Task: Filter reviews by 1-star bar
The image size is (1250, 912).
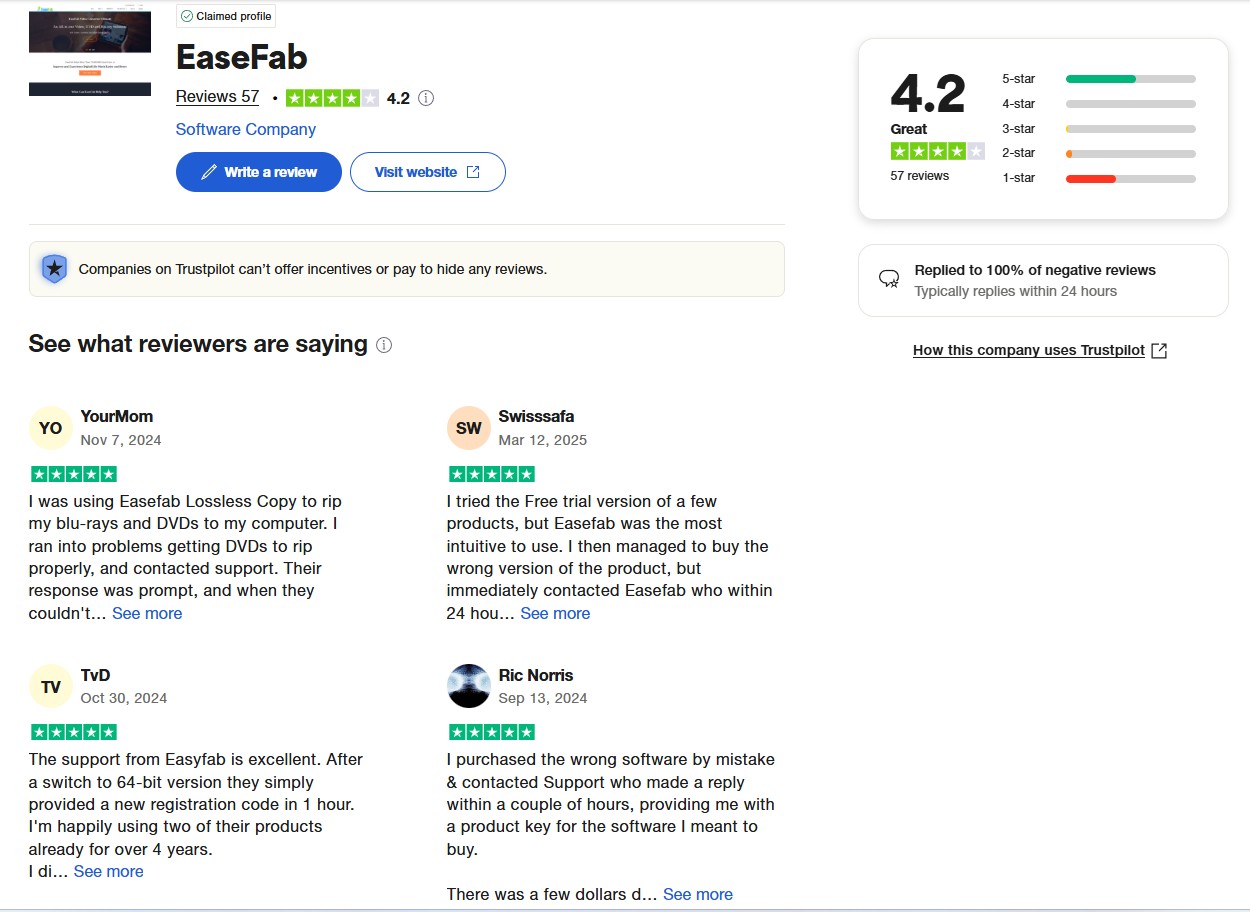Action: tap(1130, 178)
